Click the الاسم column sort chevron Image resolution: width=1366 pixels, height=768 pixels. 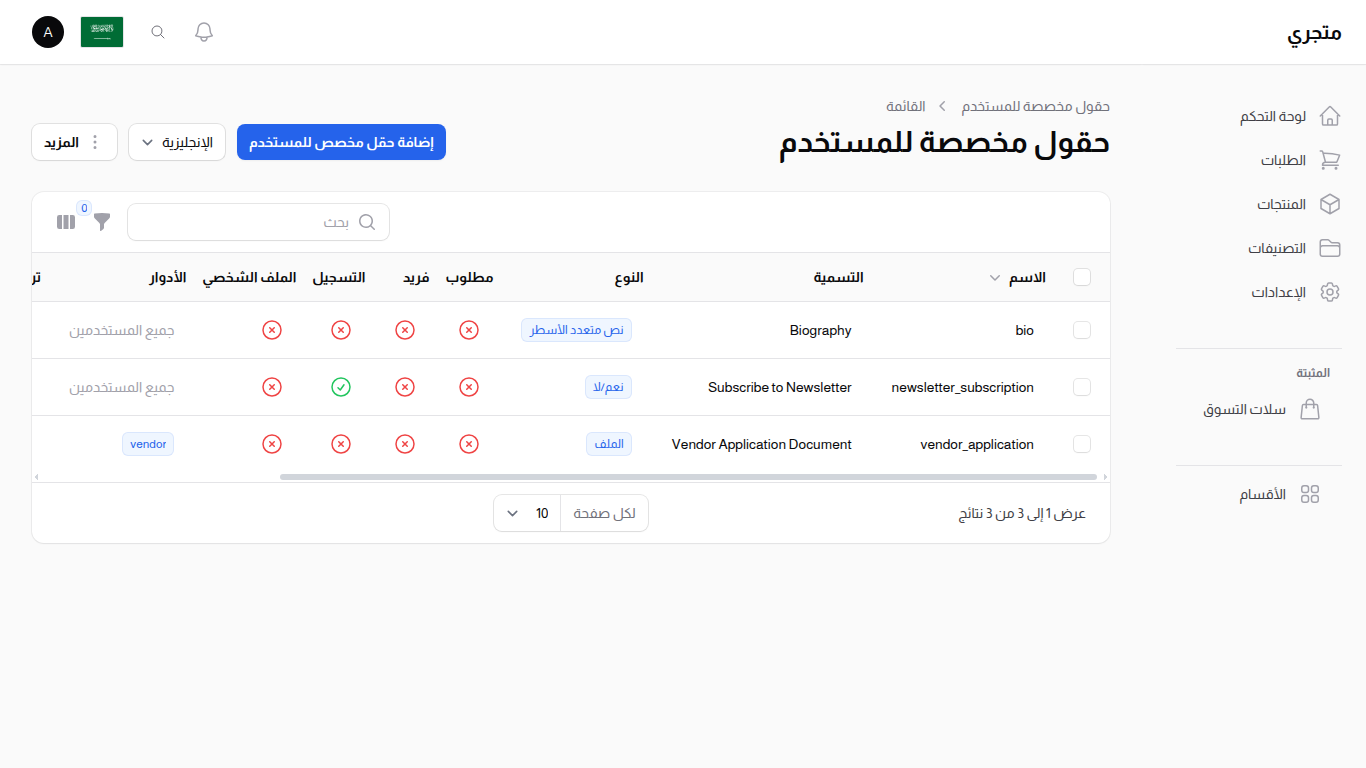click(x=995, y=278)
